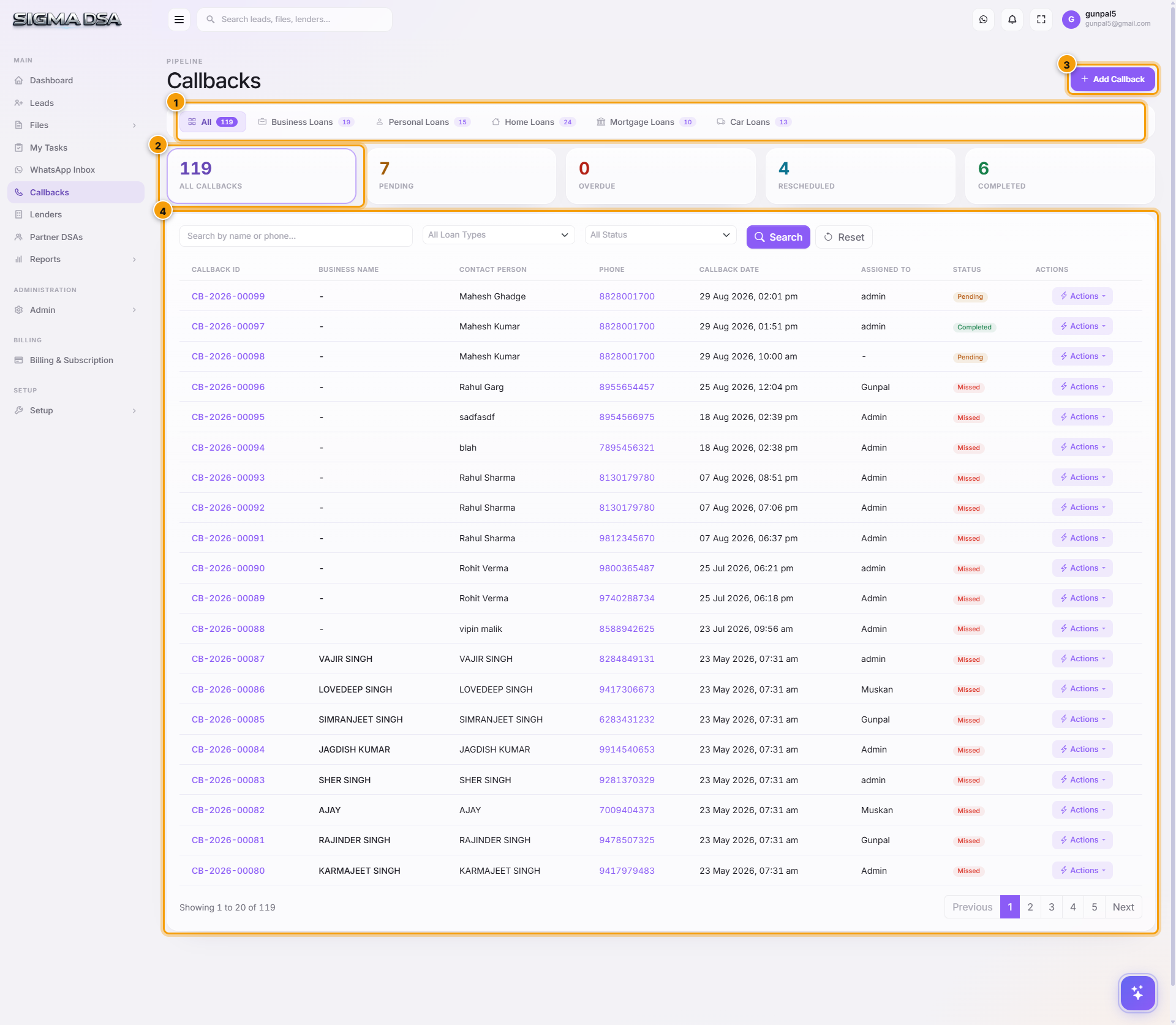The height and width of the screenshot is (1025, 1176).
Task: Open WhatsApp icon in top bar
Action: click(x=983, y=20)
